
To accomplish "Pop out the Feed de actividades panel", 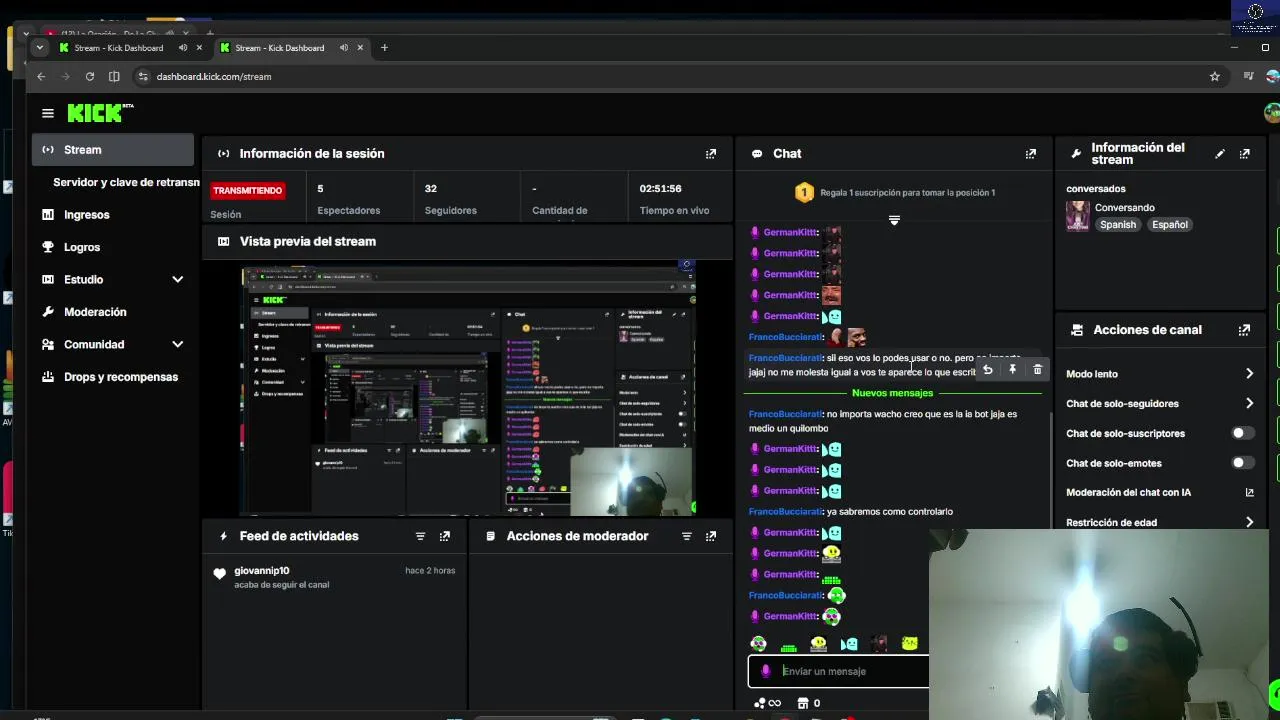I will point(445,536).
